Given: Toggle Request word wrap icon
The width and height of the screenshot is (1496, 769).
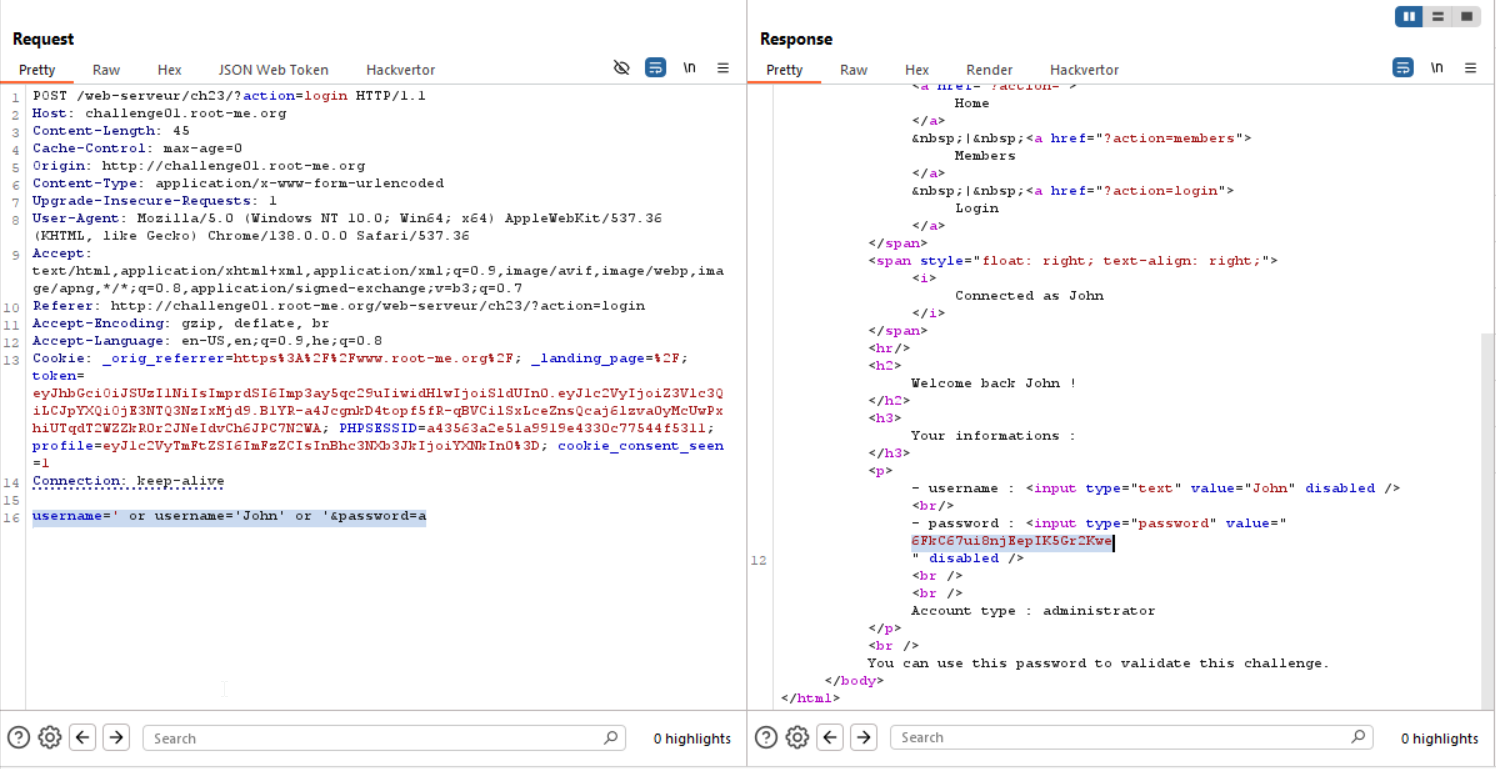Looking at the screenshot, I should (x=655, y=68).
